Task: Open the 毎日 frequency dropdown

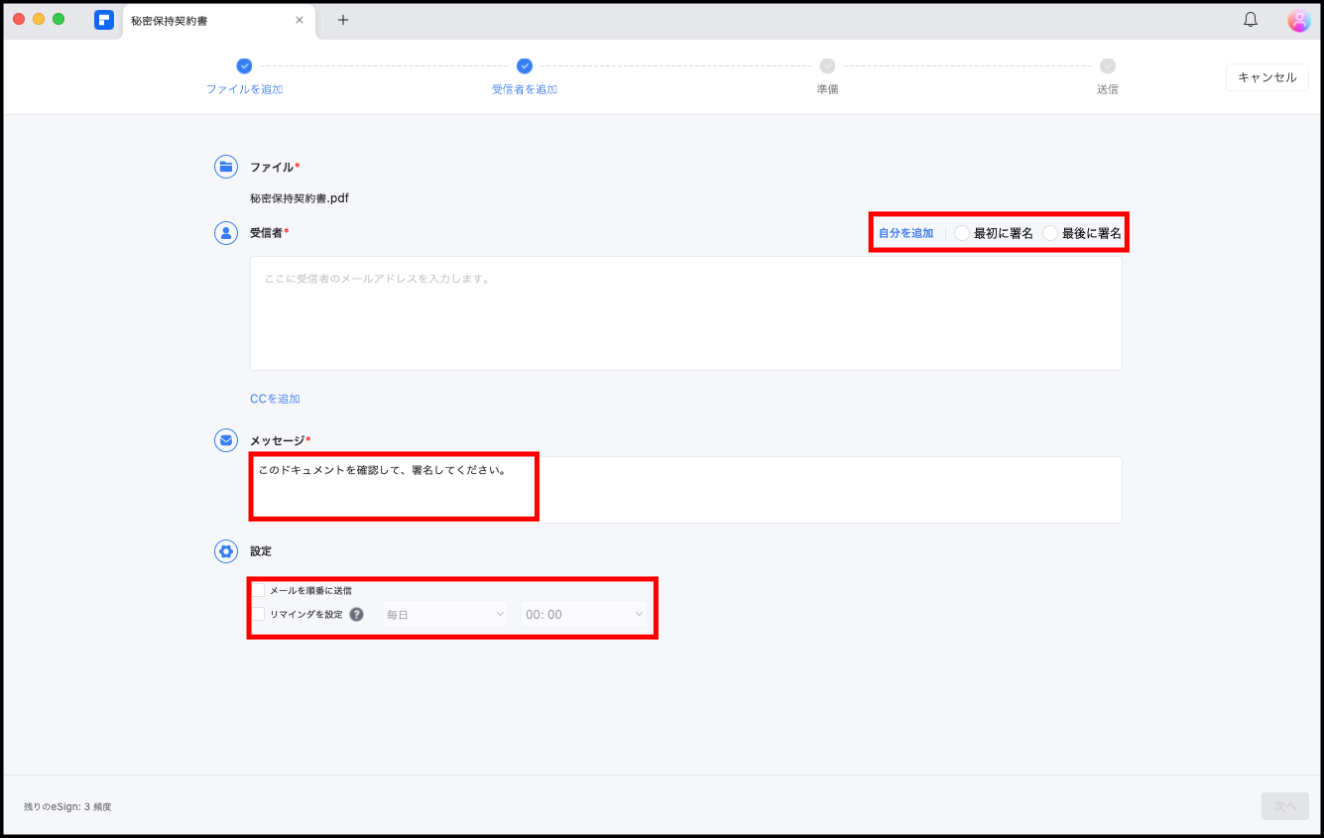Action: click(x=444, y=614)
